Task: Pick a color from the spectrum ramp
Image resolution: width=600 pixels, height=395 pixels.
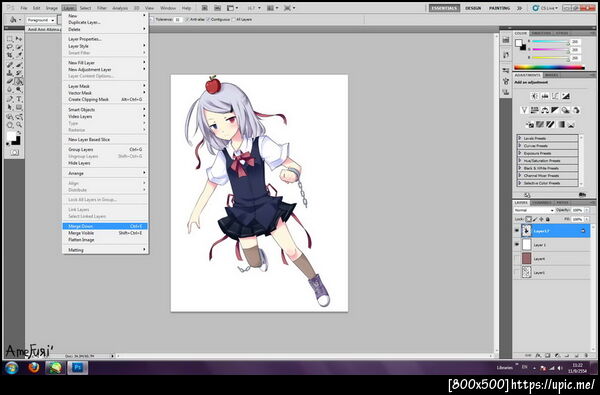Action: coord(549,67)
